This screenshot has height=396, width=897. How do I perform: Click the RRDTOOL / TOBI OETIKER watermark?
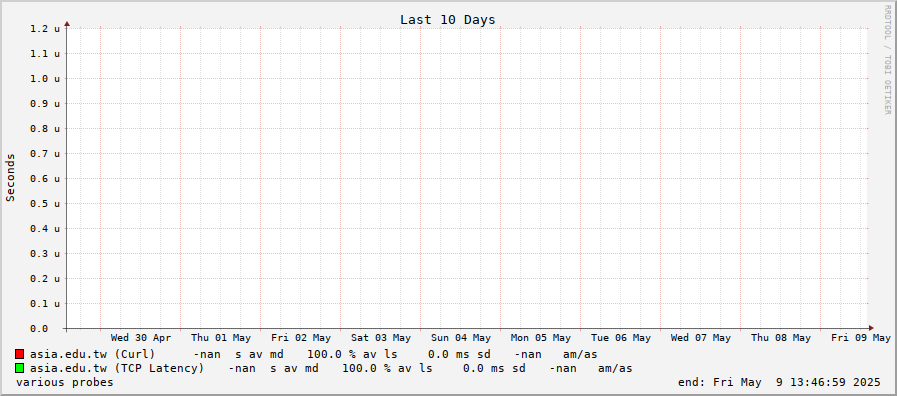[887, 60]
